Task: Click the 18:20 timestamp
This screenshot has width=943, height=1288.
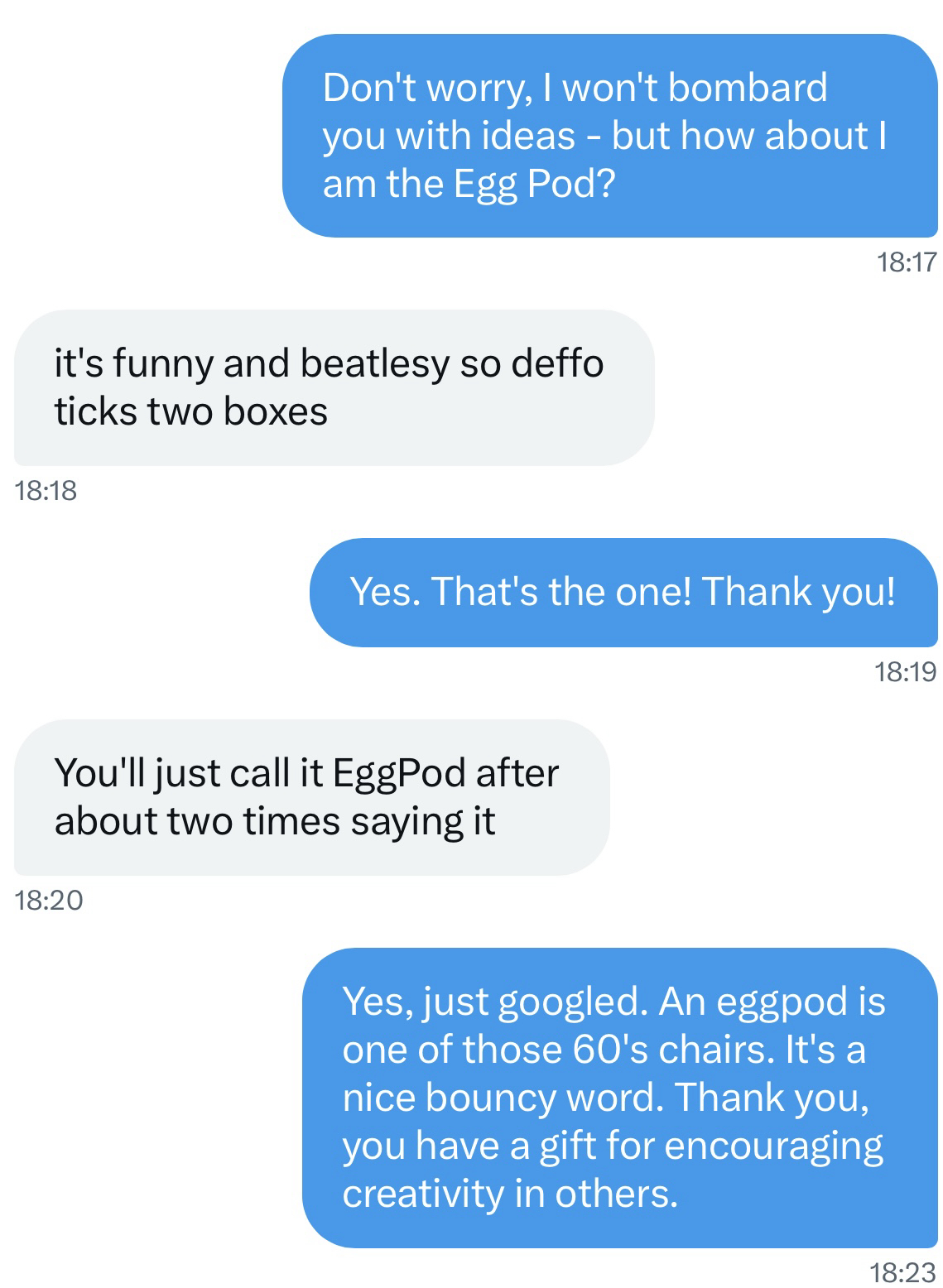Action: 49,900
